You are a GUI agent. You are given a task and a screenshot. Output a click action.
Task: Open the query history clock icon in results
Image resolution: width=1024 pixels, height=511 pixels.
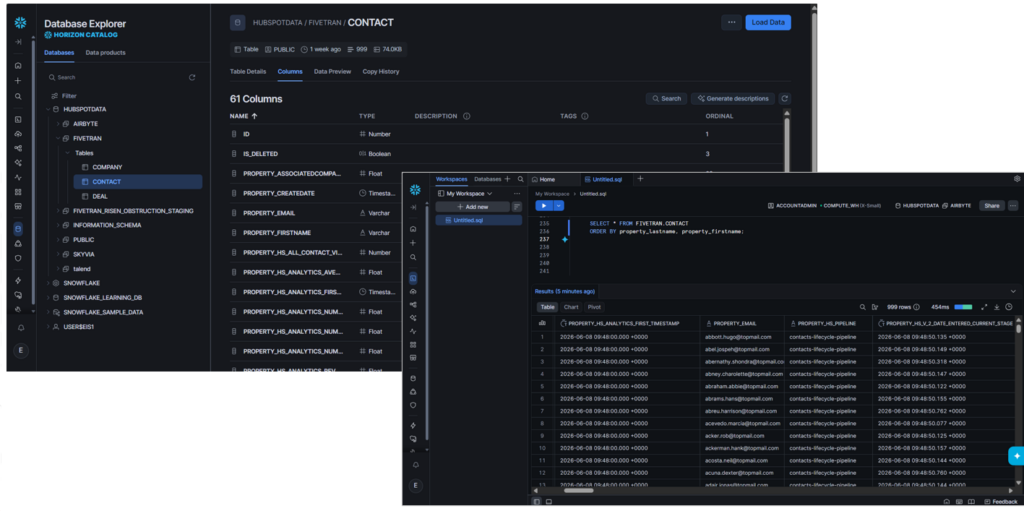pos(1009,307)
